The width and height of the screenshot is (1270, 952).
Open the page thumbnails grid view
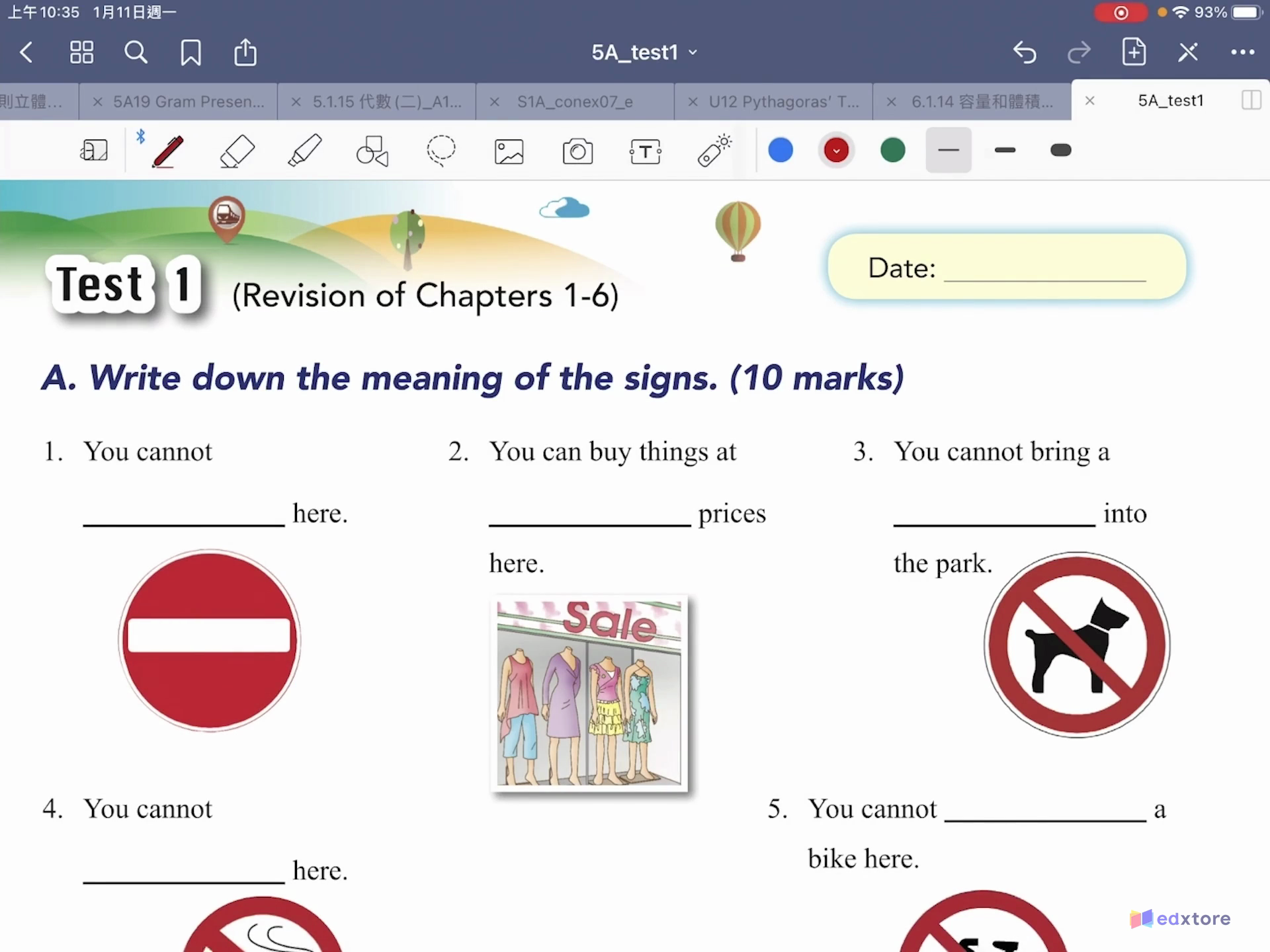(81, 52)
